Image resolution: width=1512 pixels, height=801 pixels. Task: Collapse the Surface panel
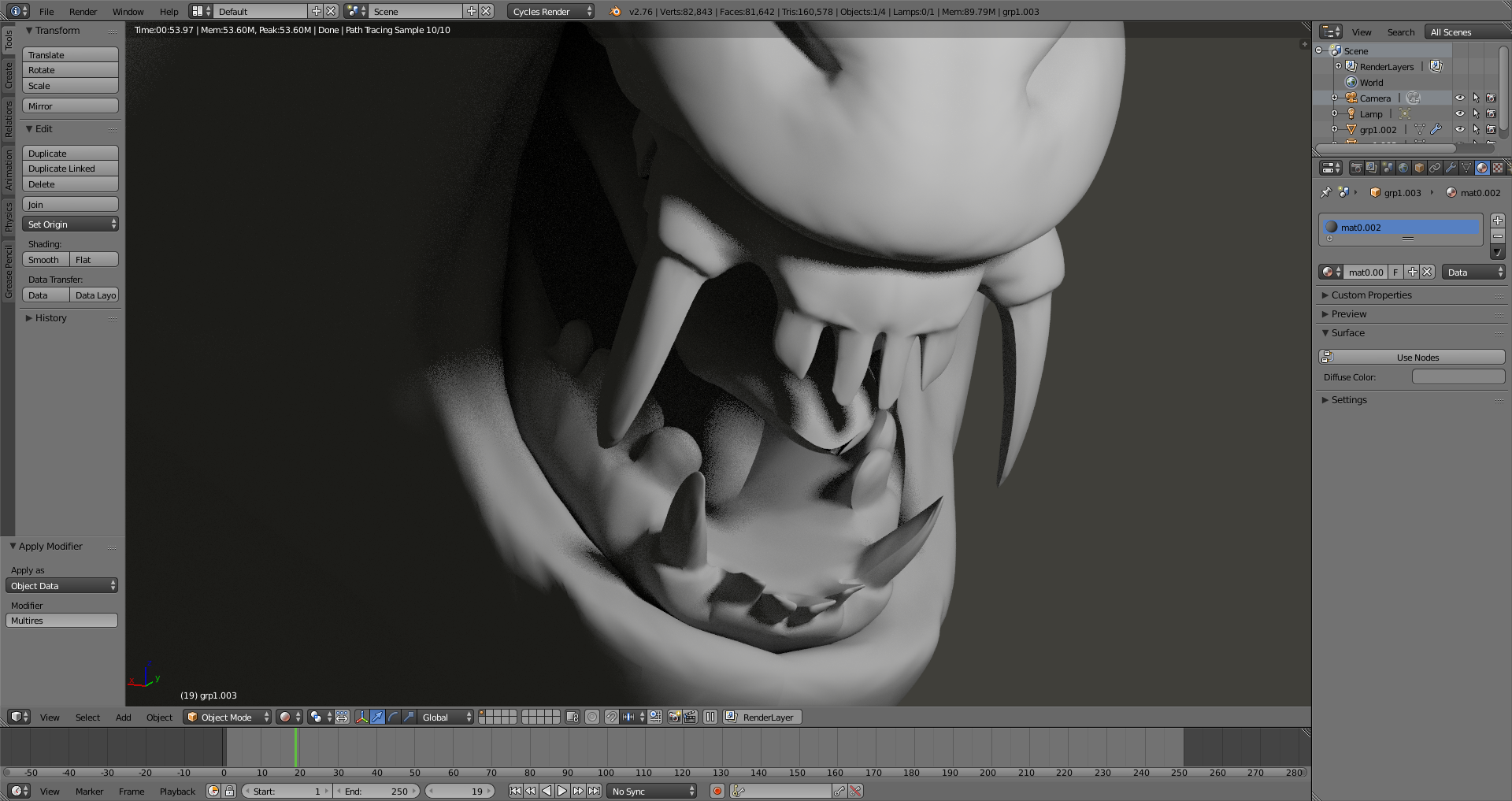[x=1347, y=332]
